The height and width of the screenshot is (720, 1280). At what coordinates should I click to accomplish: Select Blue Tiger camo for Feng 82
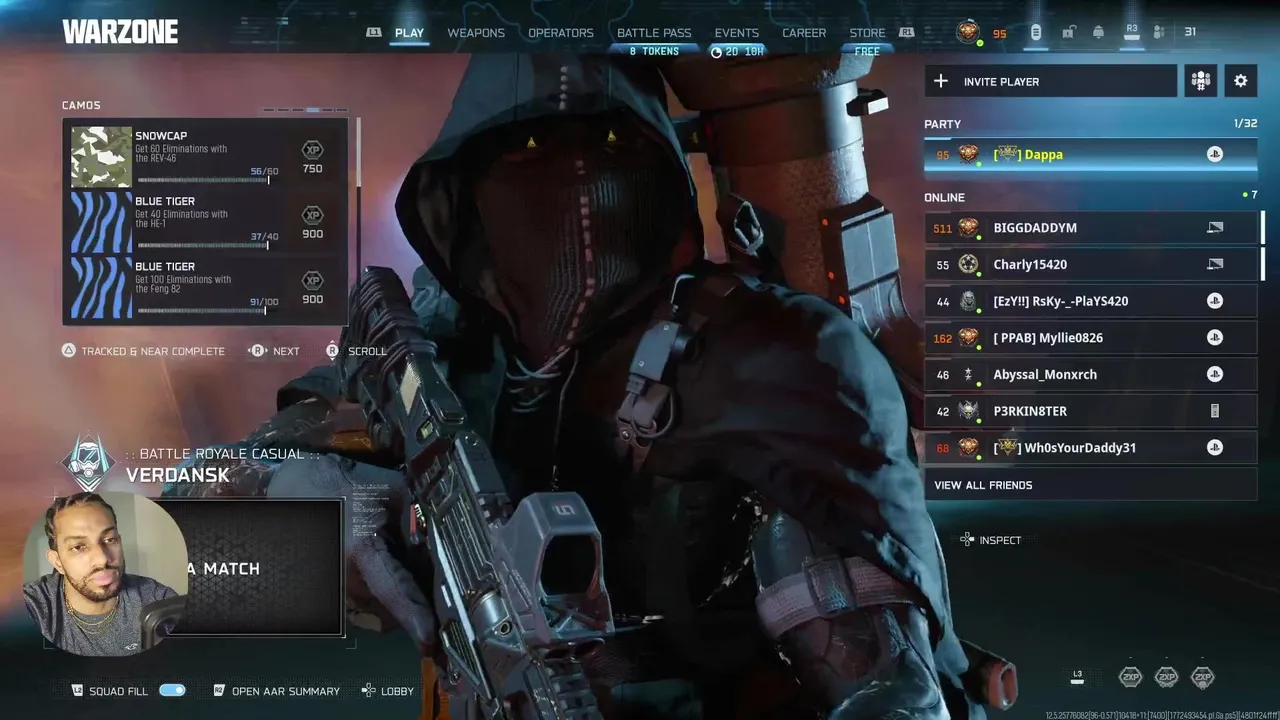click(208, 288)
